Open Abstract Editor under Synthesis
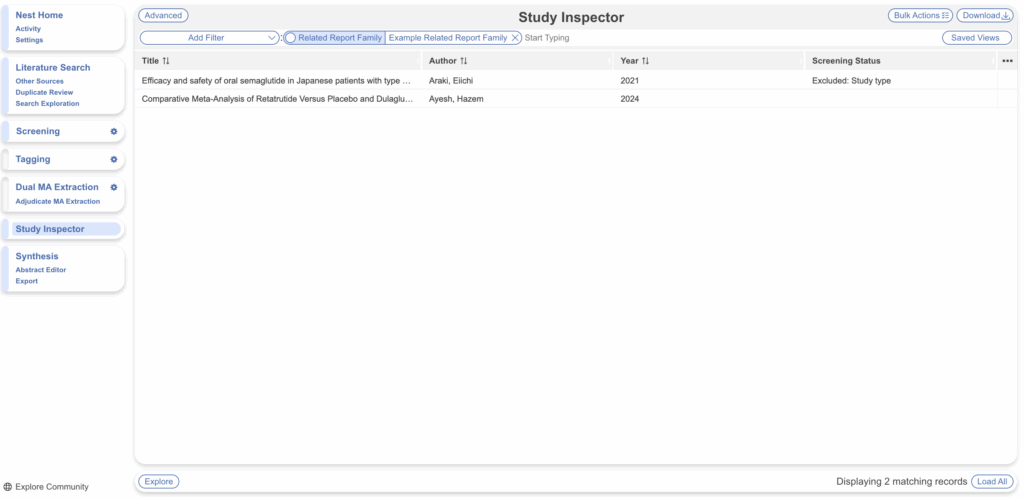The height and width of the screenshot is (499, 1024). (41, 269)
